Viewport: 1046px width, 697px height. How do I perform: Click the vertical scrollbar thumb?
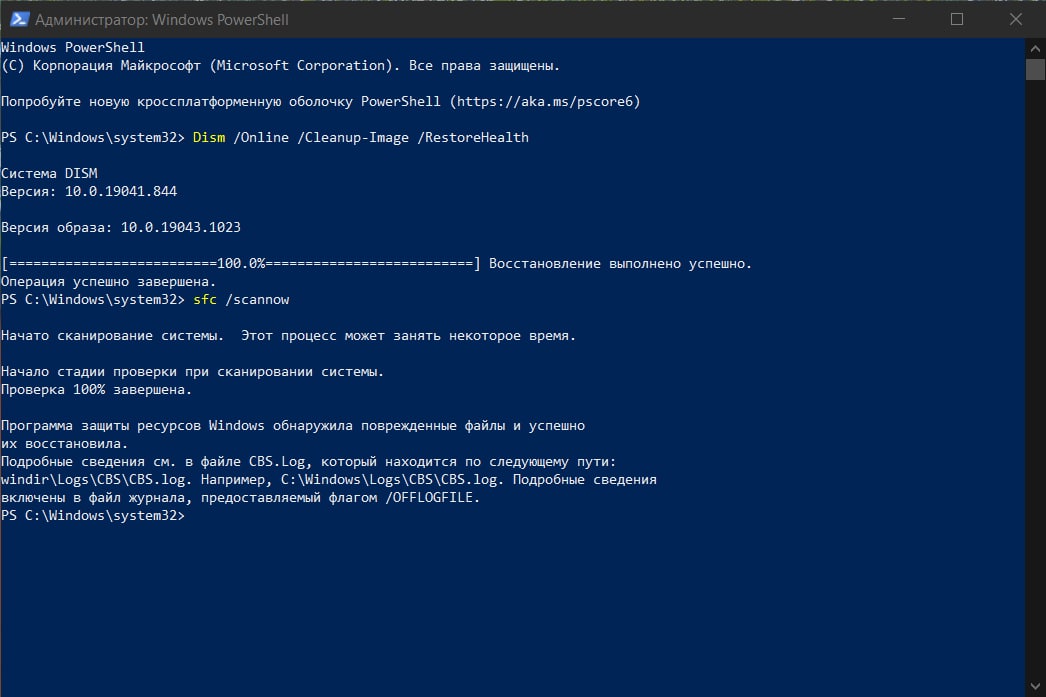click(x=1035, y=69)
